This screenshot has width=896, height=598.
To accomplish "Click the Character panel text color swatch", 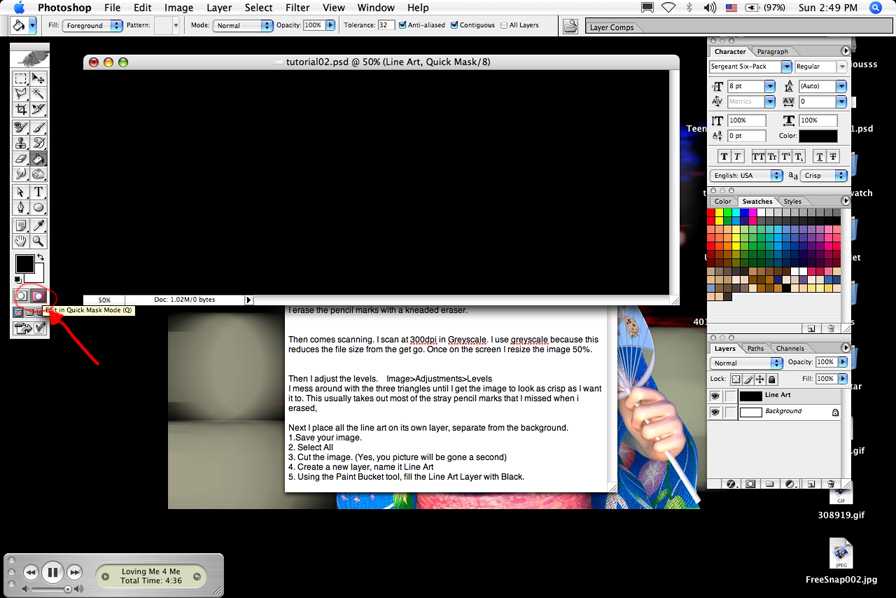I will click(818, 136).
